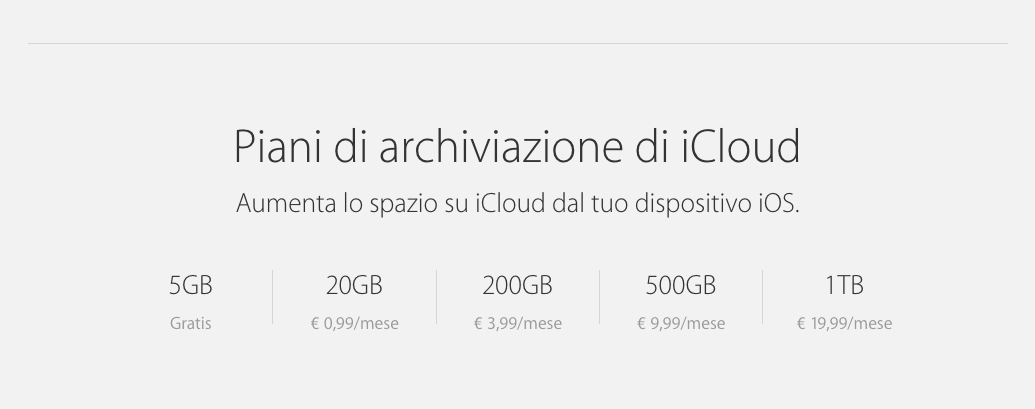Click the € 19,99/mese price

[844, 324]
